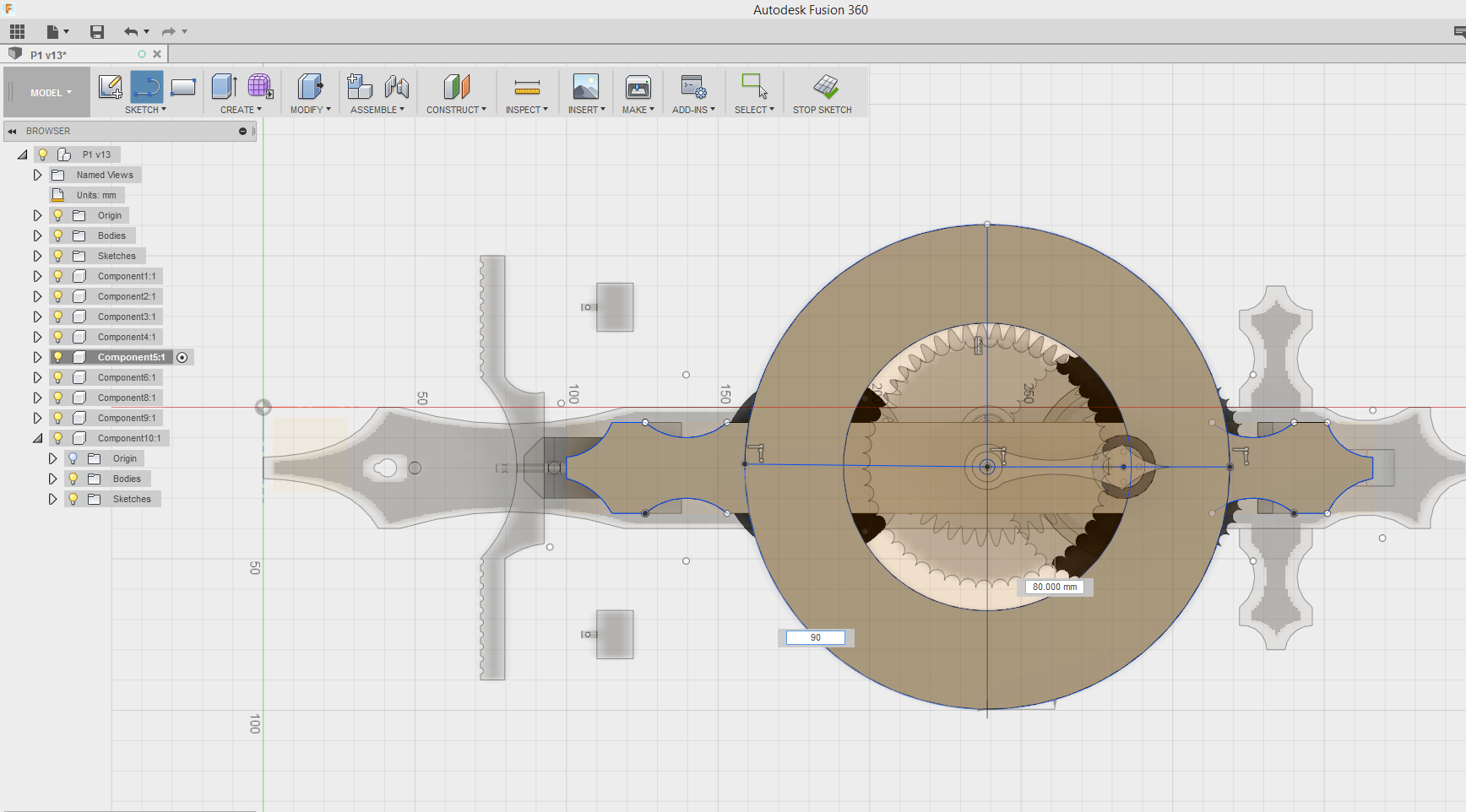Collapse the Browser panel arrows

(13, 131)
